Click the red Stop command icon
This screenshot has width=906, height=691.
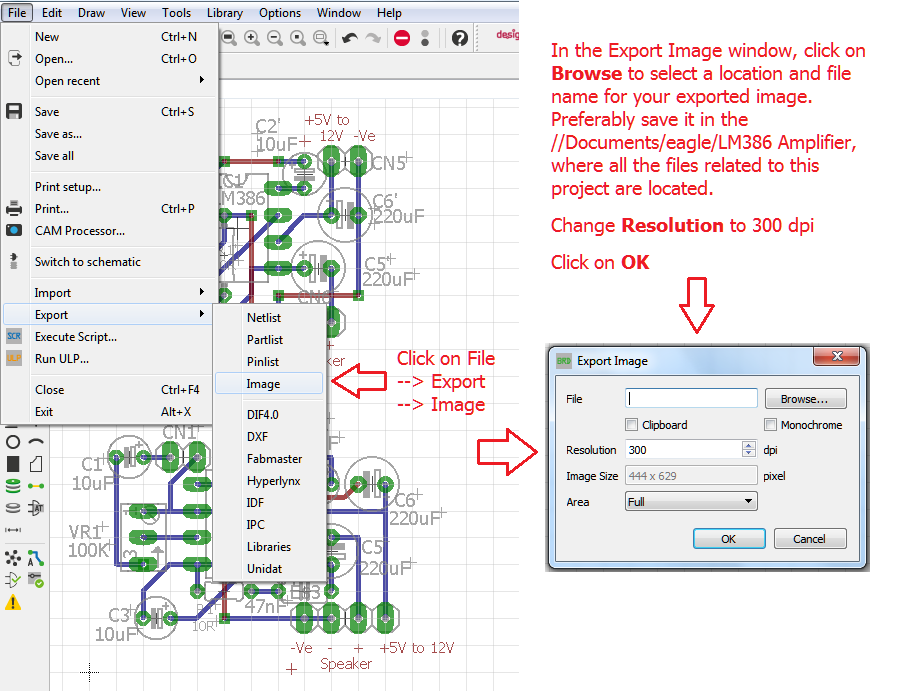pyautogui.click(x=402, y=38)
